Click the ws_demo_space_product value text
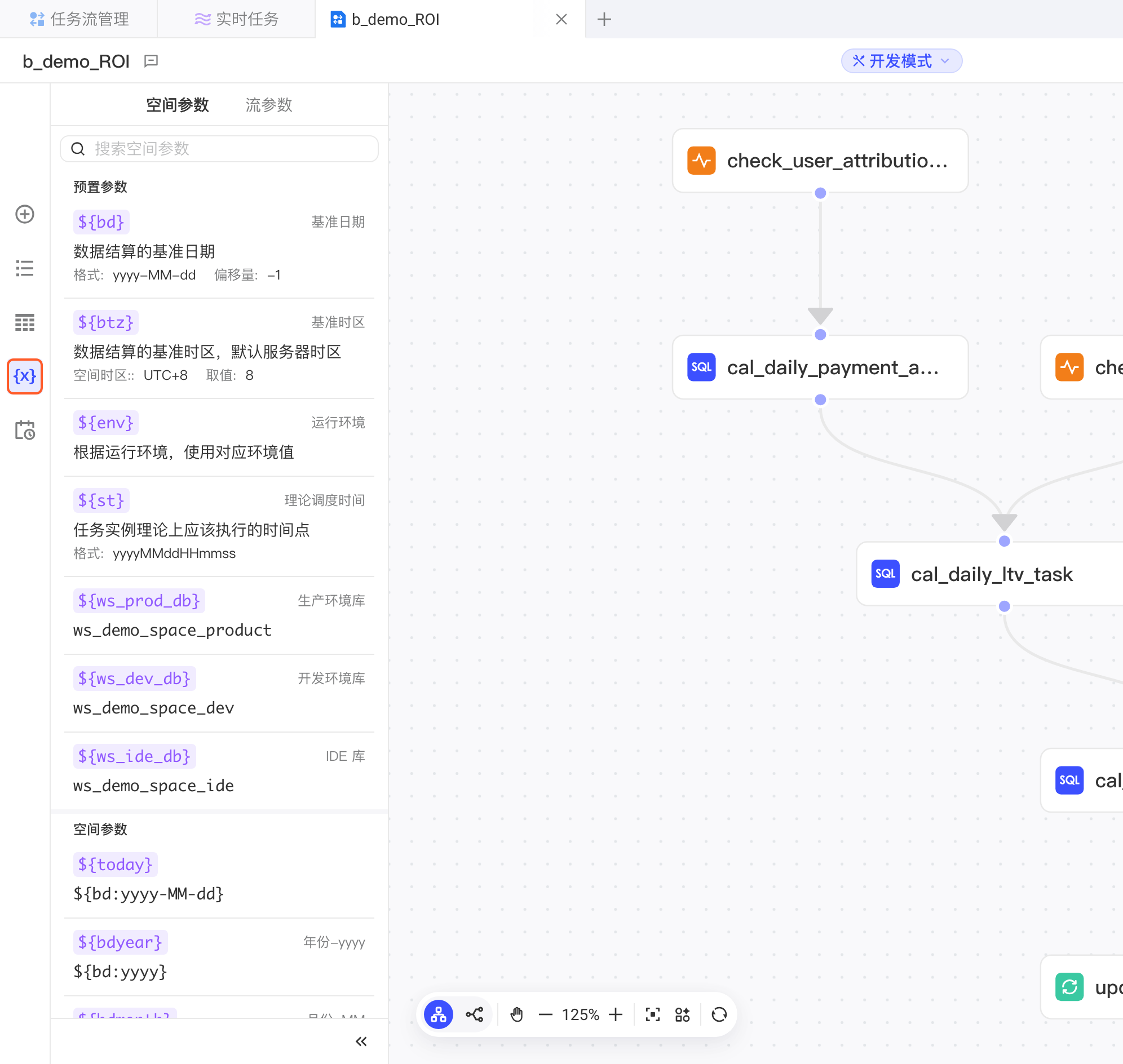Viewport: 1123px width, 1064px height. (x=173, y=630)
